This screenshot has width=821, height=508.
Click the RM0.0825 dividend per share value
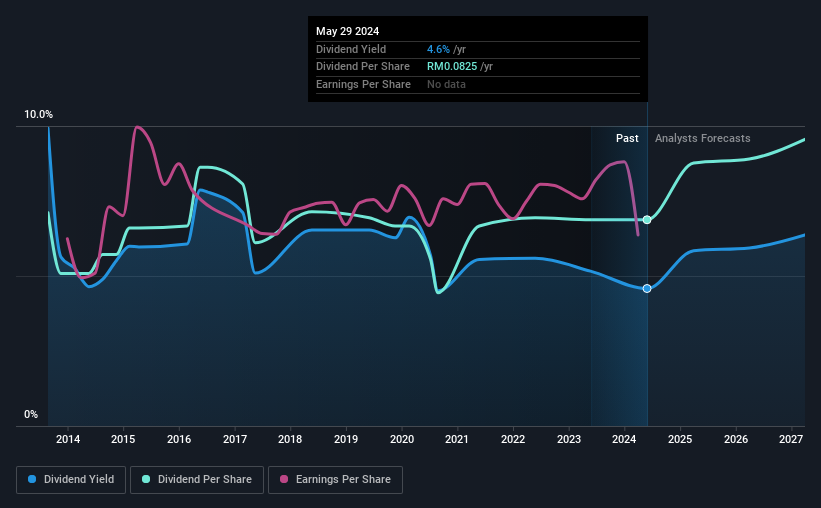tap(452, 67)
